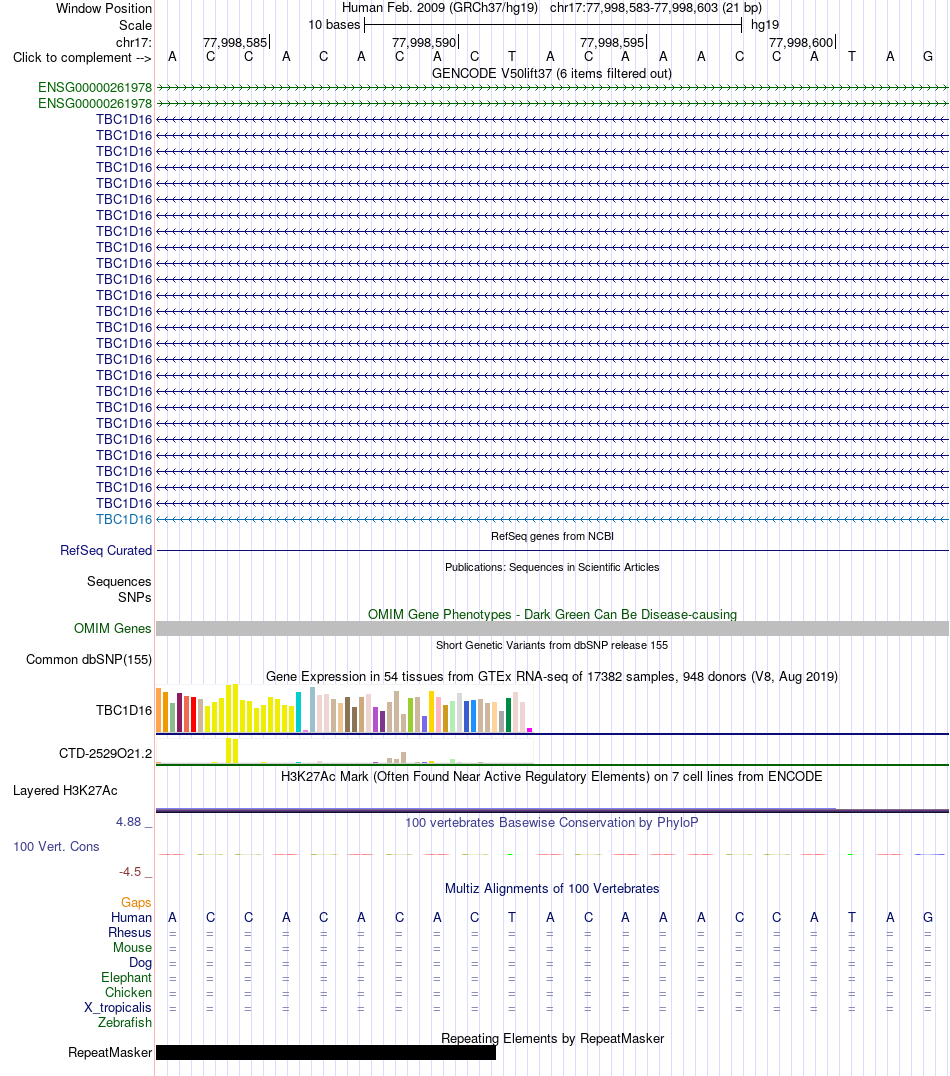Select the light-blue TBC1D16 transcript label

124,519
